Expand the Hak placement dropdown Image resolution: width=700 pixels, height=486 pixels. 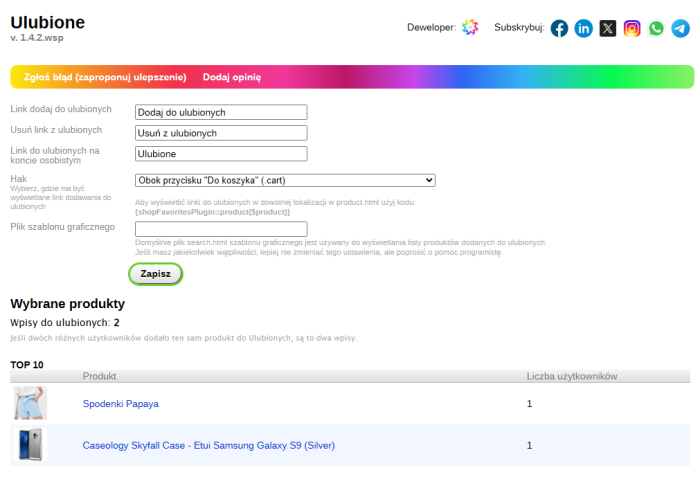coord(285,180)
